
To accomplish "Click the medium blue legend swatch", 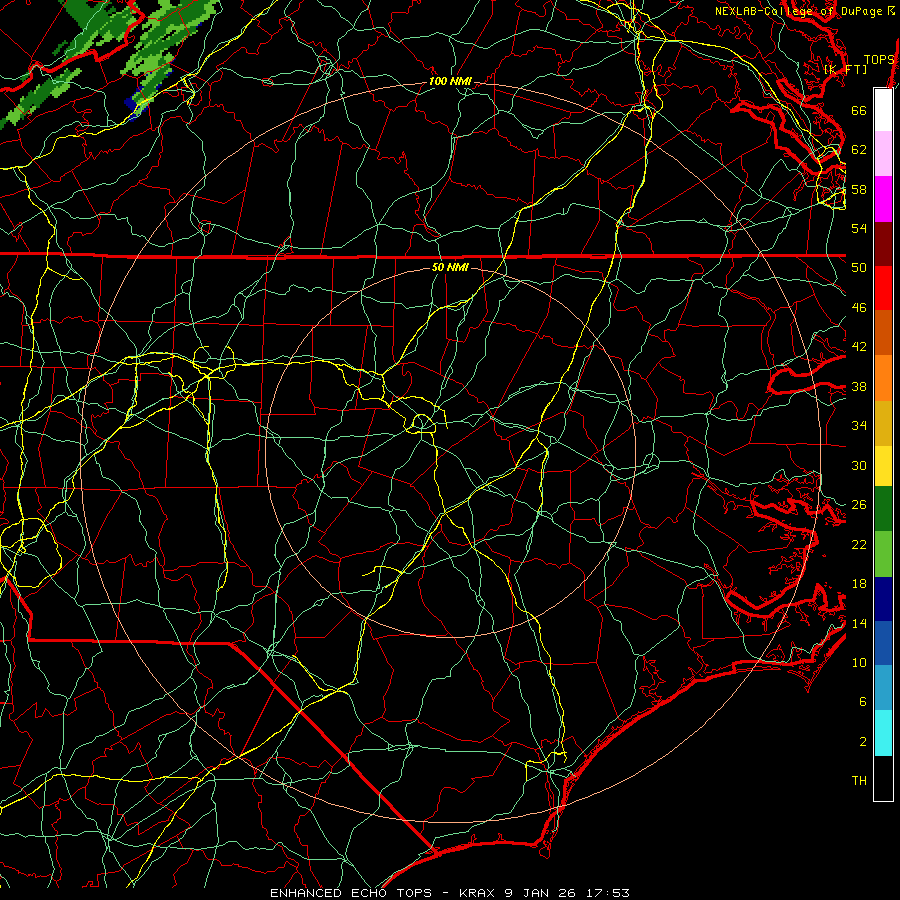I will (883, 643).
